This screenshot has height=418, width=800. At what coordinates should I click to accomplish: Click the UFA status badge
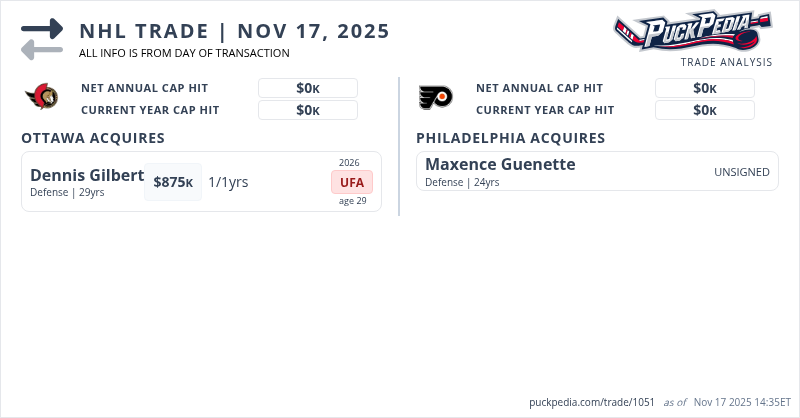tap(352, 182)
